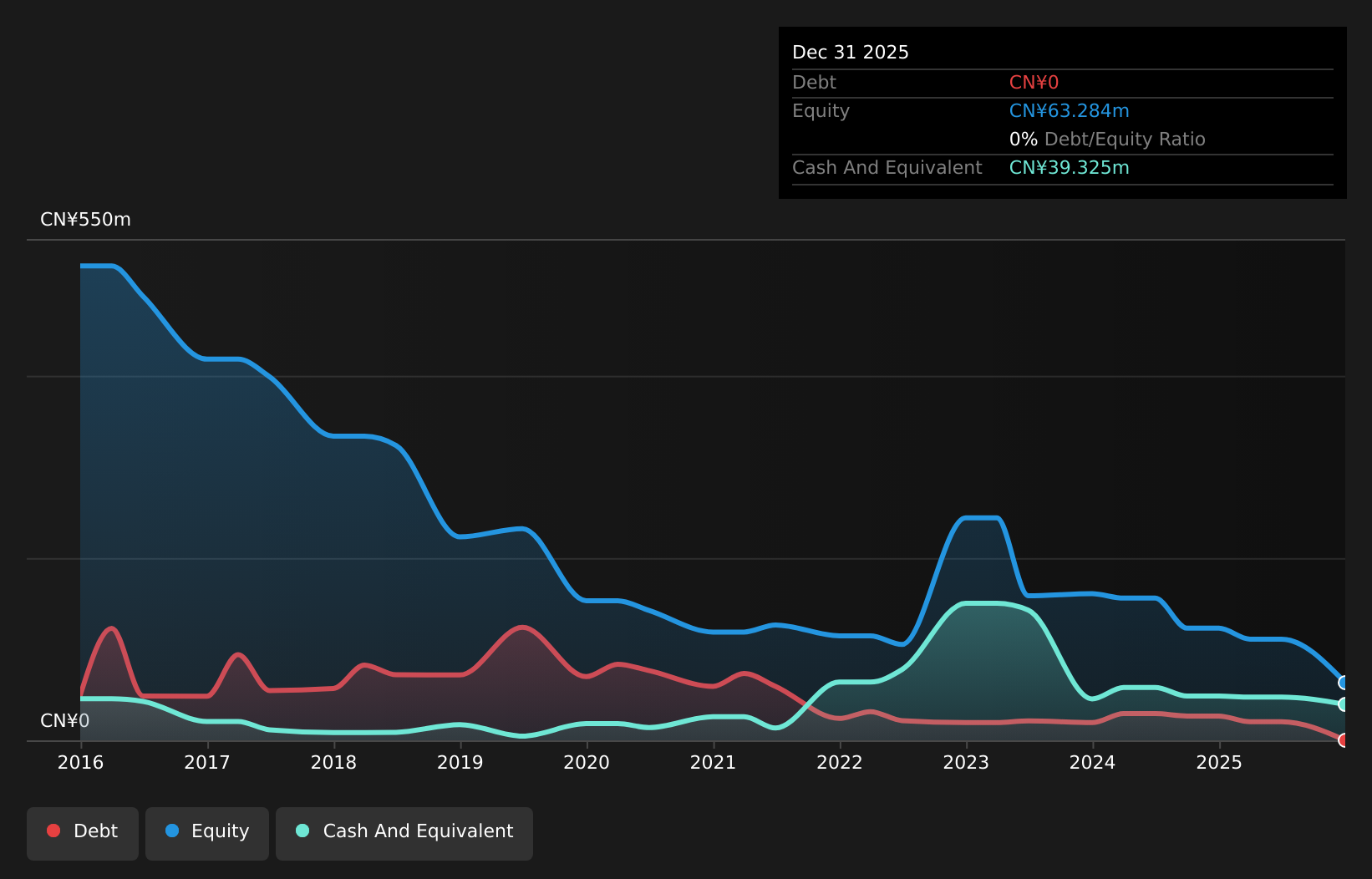Click the 2023 x-axis label
Viewport: 1372px width, 879px height.
click(966, 762)
